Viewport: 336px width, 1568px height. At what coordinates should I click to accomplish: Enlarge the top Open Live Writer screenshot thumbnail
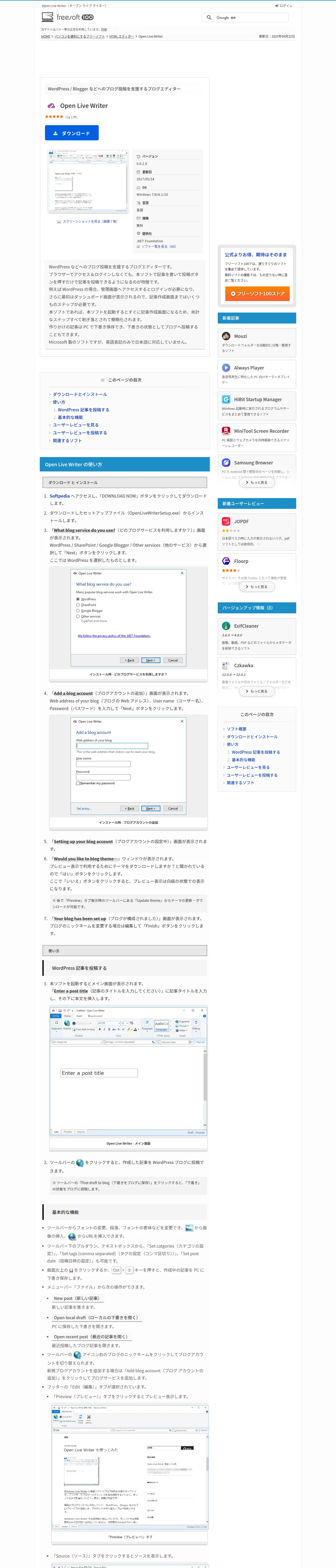click(88, 182)
